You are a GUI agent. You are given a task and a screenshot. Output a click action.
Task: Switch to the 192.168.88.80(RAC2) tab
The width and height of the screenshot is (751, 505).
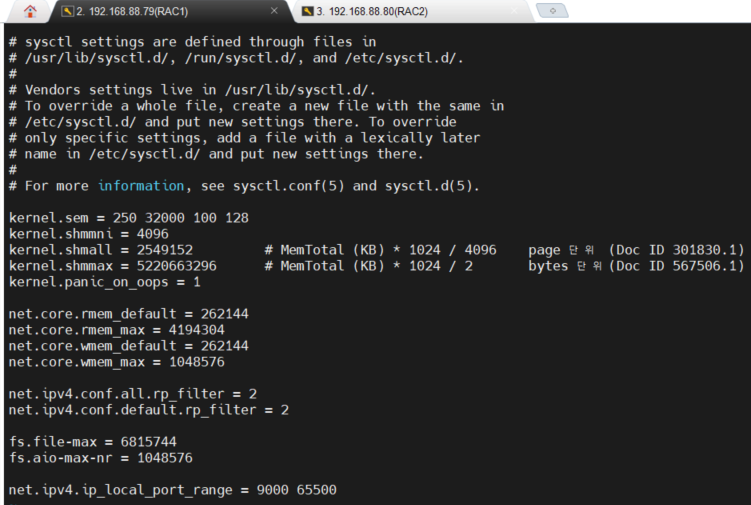click(x=412, y=11)
